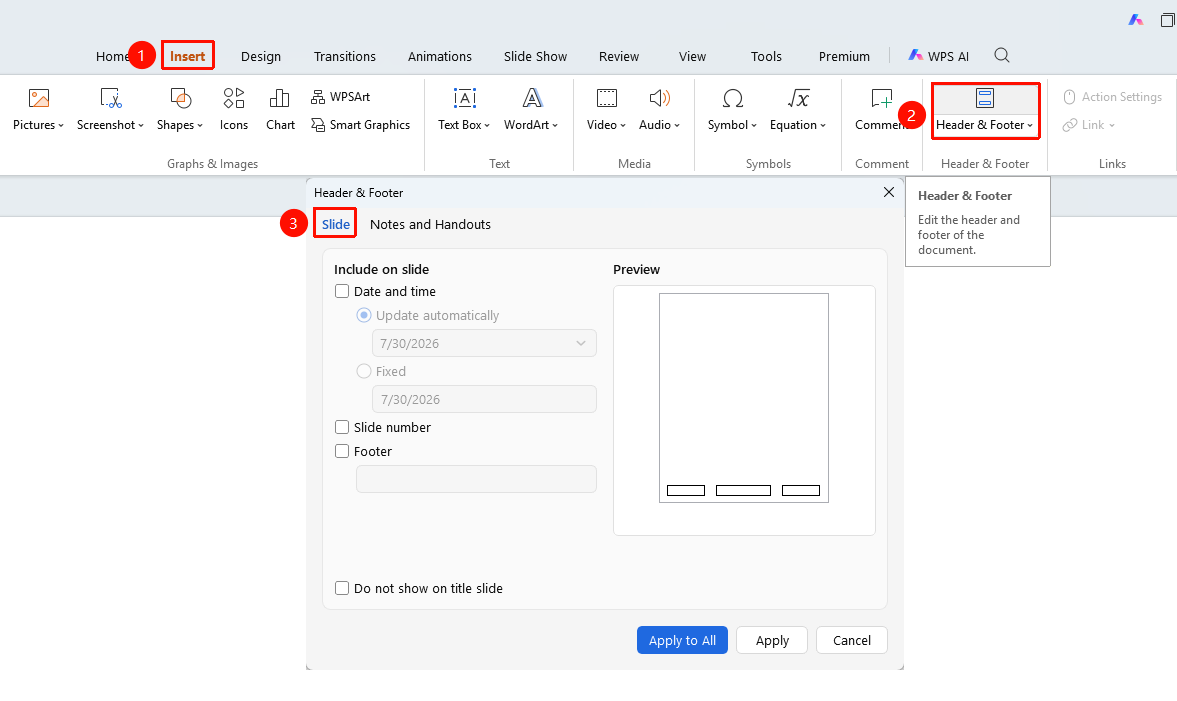1177x701 pixels.
Task: Insert an Equation
Action: click(797, 110)
